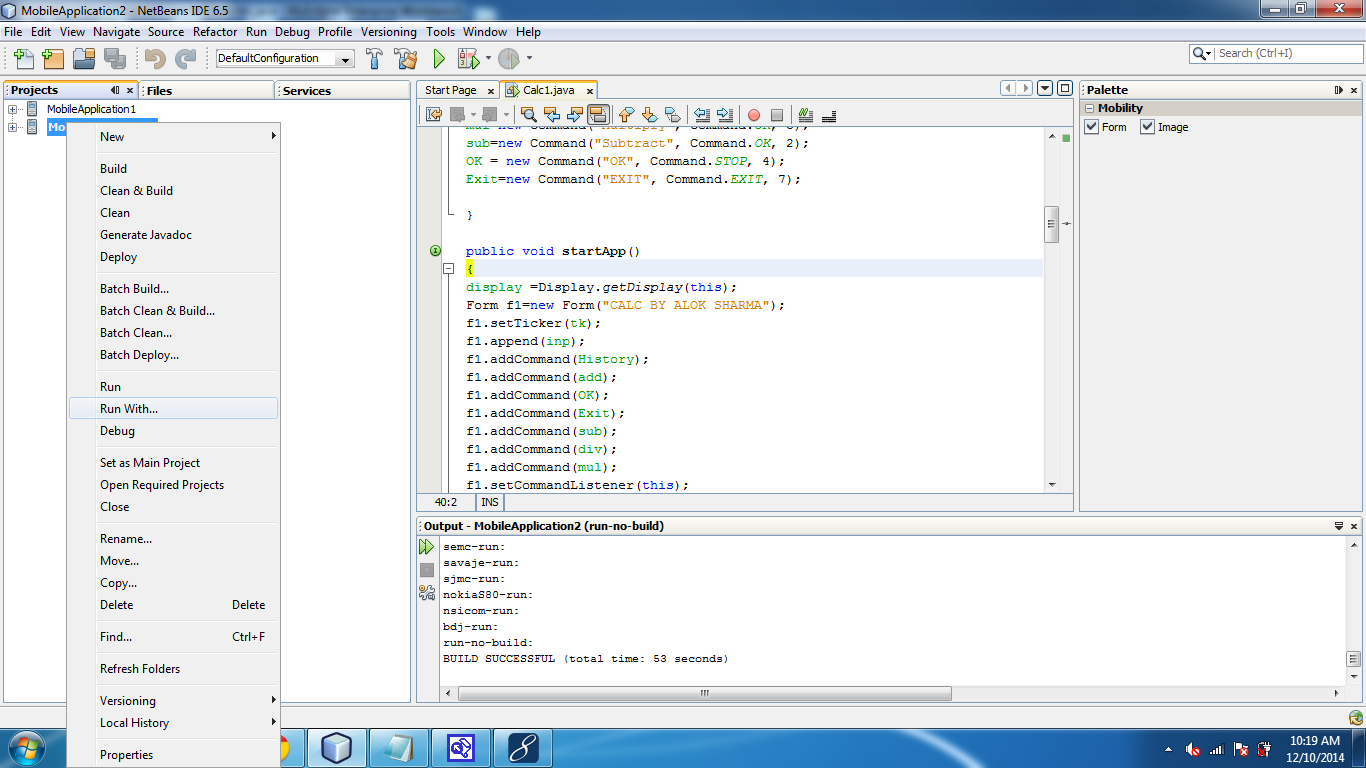Click the Uncomment lines editor icon
Image resolution: width=1366 pixels, height=768 pixels.
[829, 115]
